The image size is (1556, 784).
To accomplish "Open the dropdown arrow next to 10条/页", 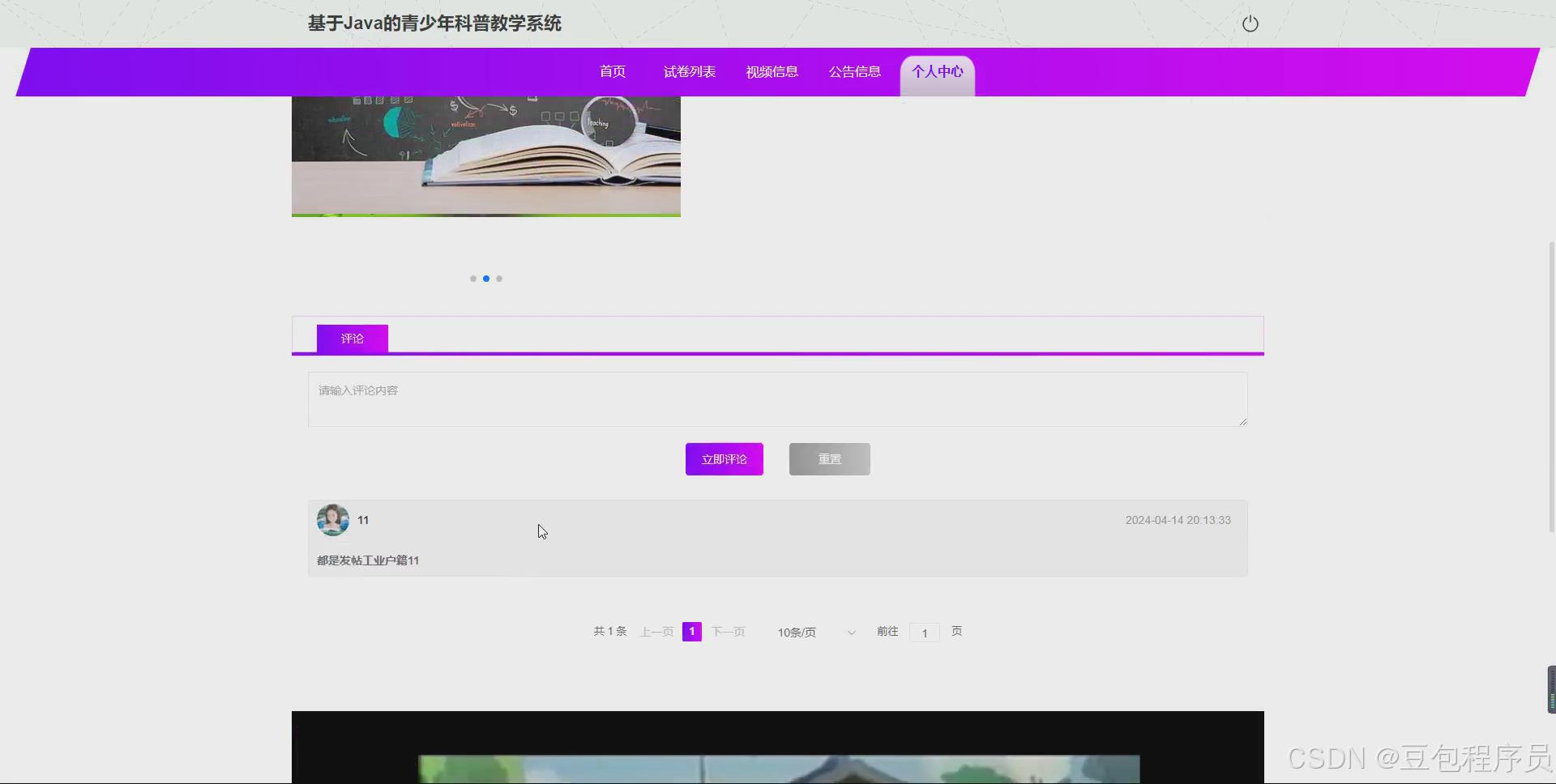I will pos(850,633).
